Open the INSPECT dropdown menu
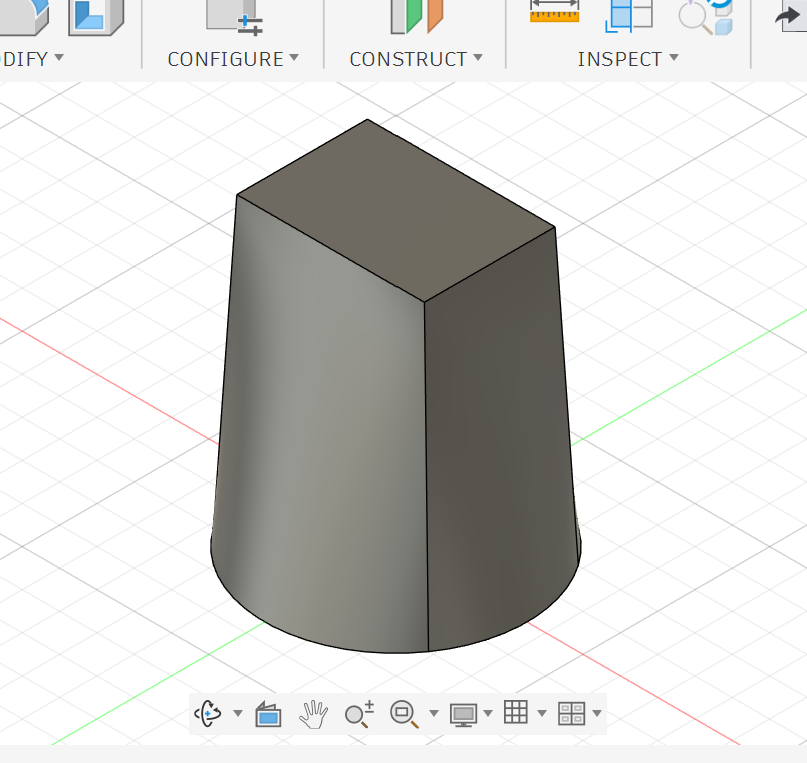This screenshot has width=807, height=763. tap(627, 59)
